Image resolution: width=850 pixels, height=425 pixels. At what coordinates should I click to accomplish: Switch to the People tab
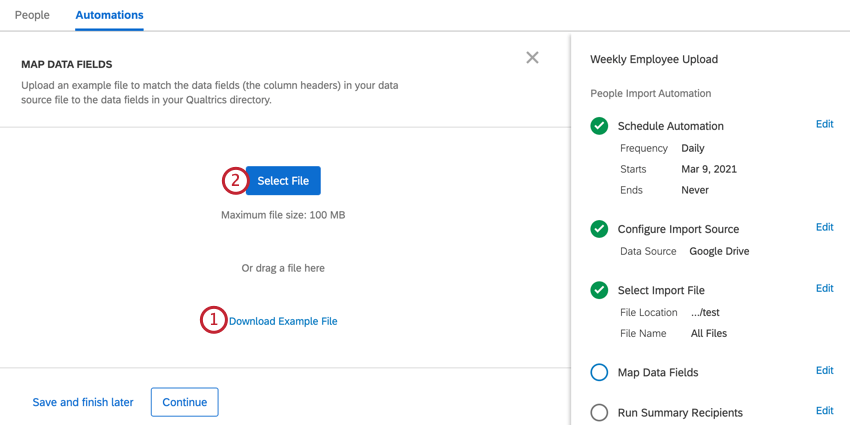tap(32, 15)
